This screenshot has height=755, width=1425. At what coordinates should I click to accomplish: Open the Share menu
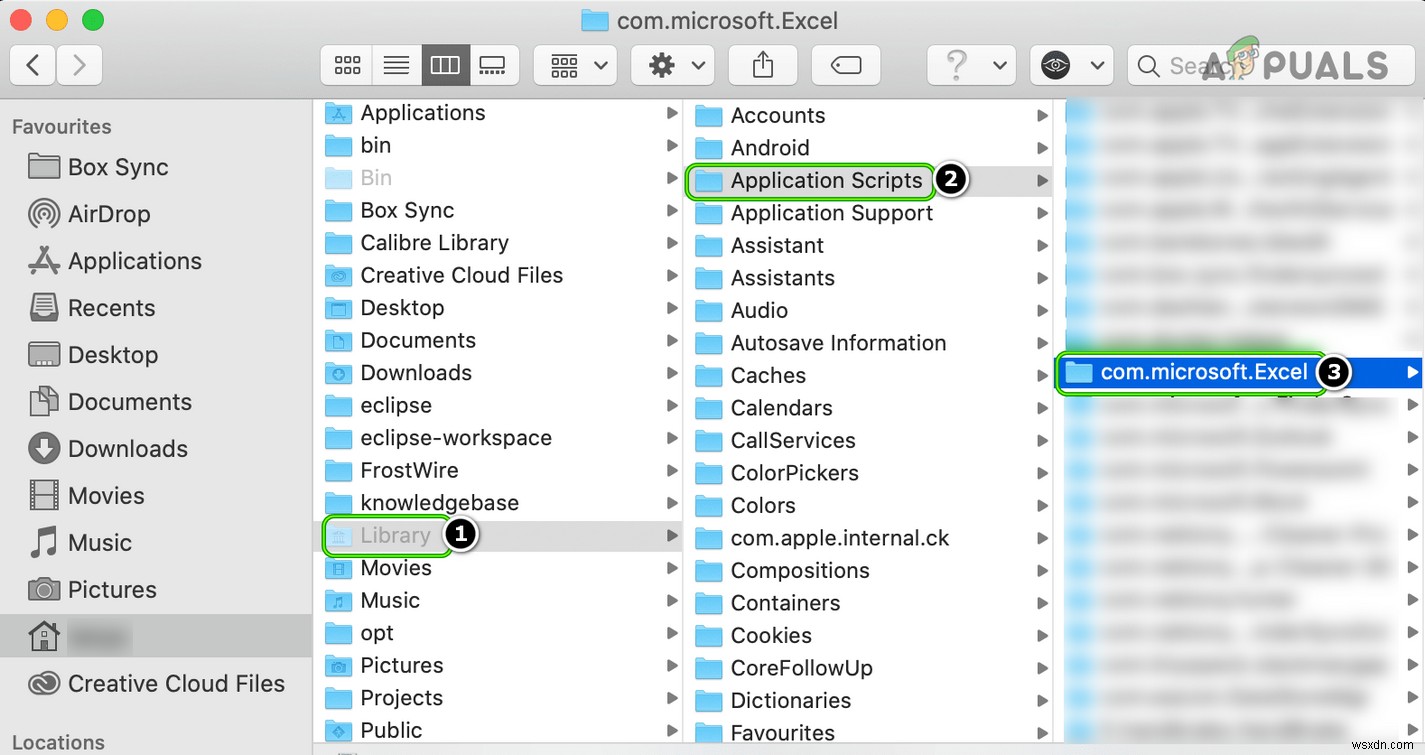pos(762,64)
